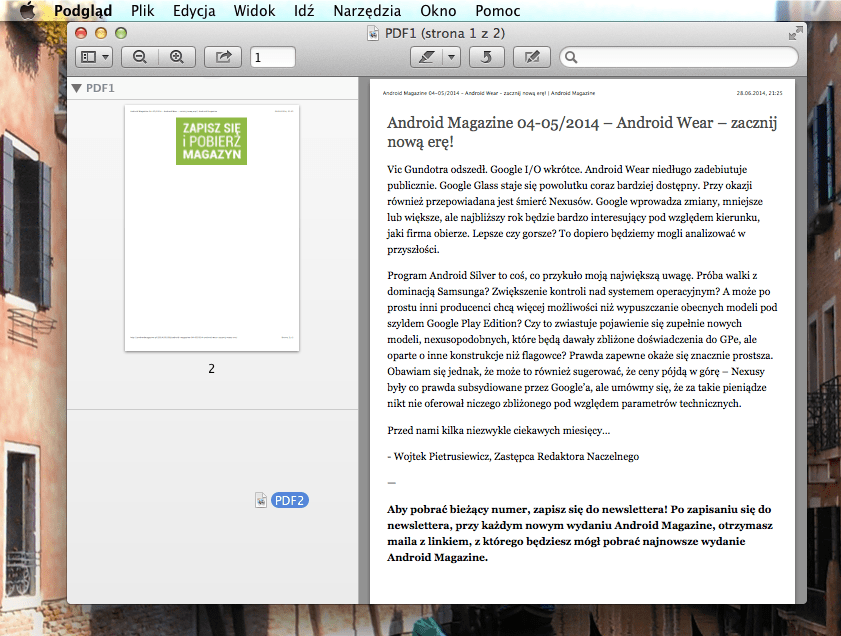
Task: Select the highlight pen tool
Action: pos(427,57)
